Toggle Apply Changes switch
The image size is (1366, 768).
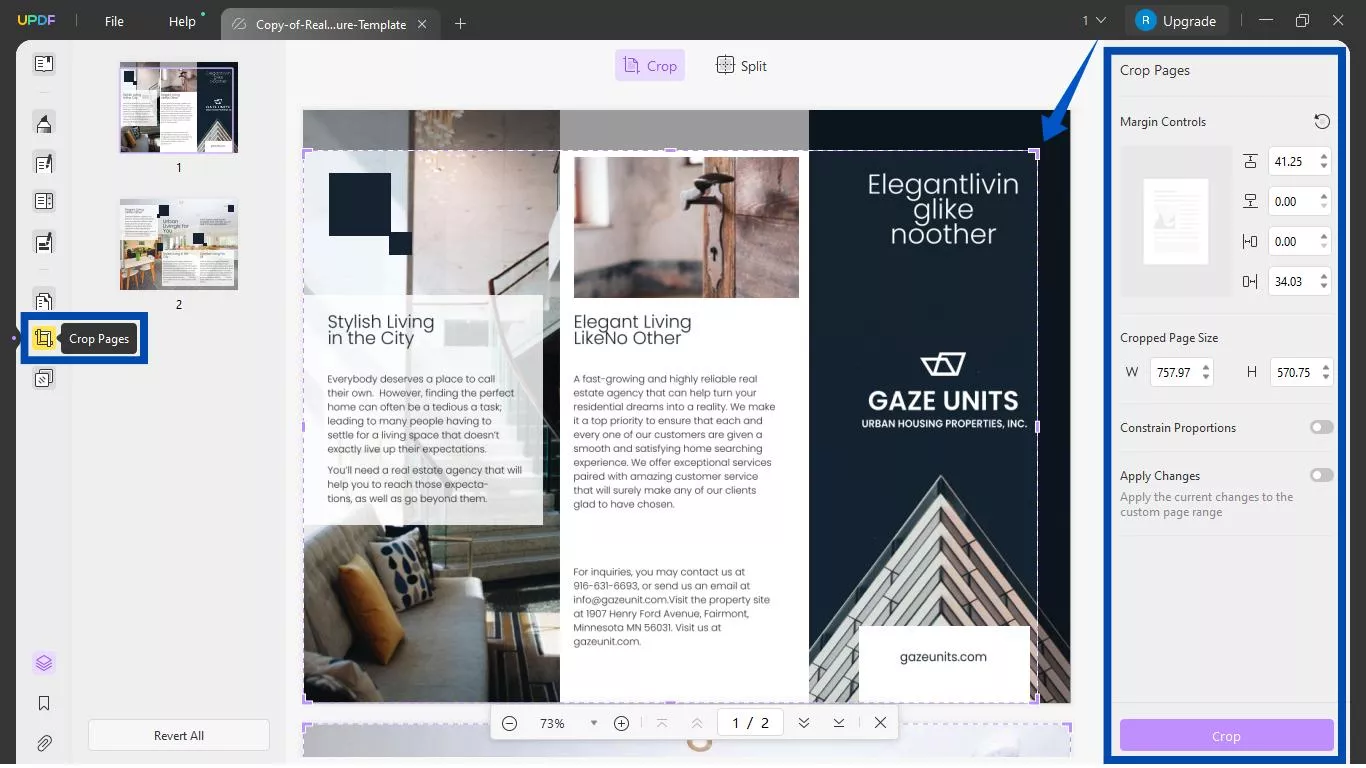click(1322, 475)
